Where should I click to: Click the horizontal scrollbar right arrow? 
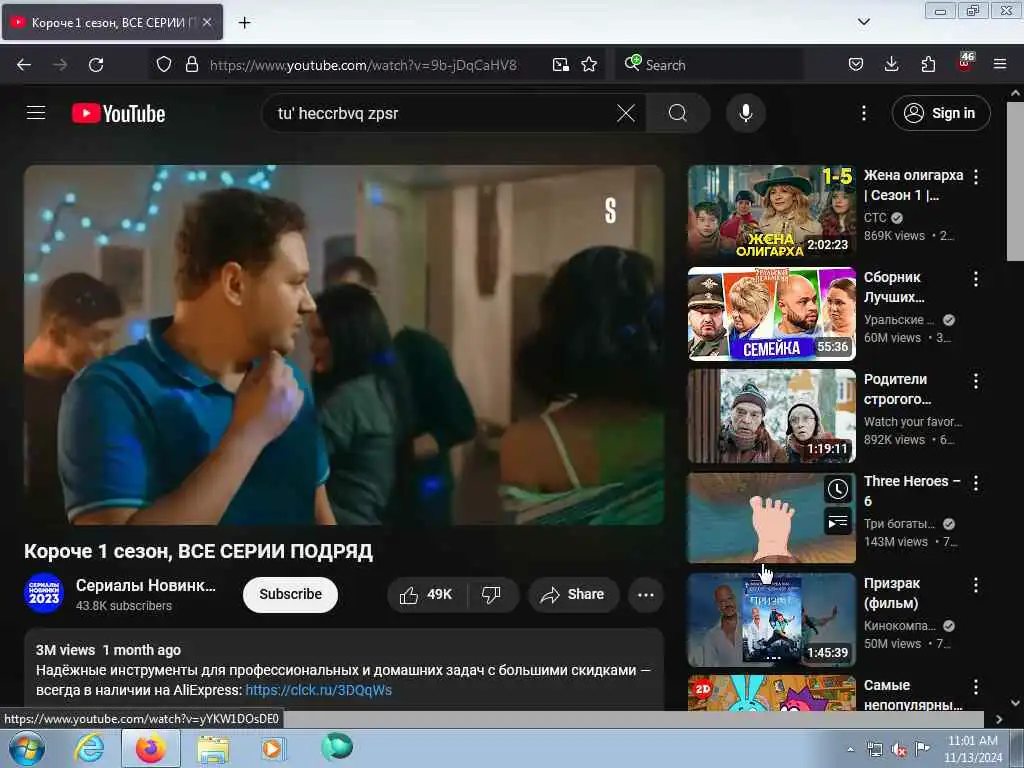[x=999, y=719]
